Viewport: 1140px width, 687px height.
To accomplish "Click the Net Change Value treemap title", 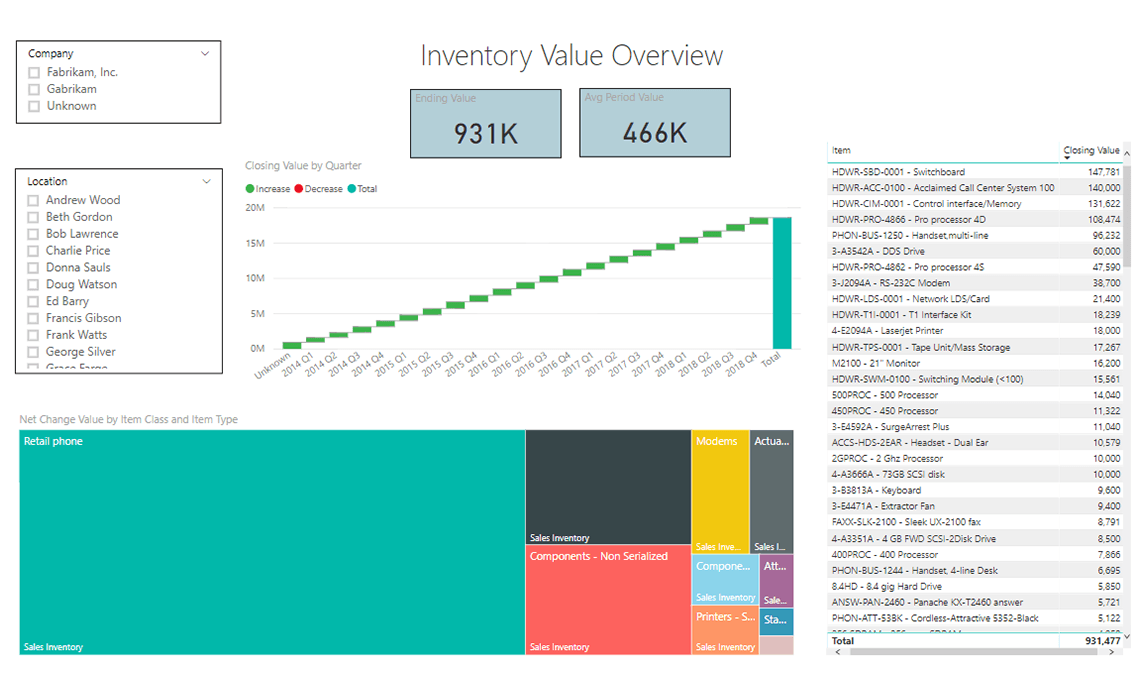I will click(129, 419).
